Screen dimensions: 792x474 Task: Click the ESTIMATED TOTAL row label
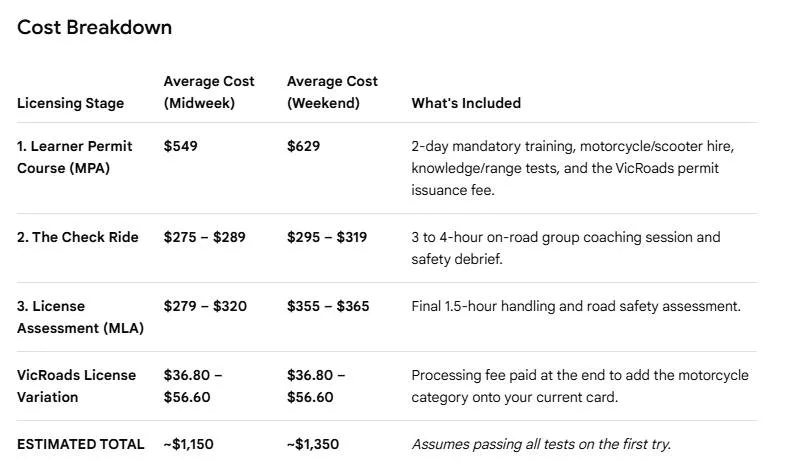pyautogui.click(x=81, y=444)
